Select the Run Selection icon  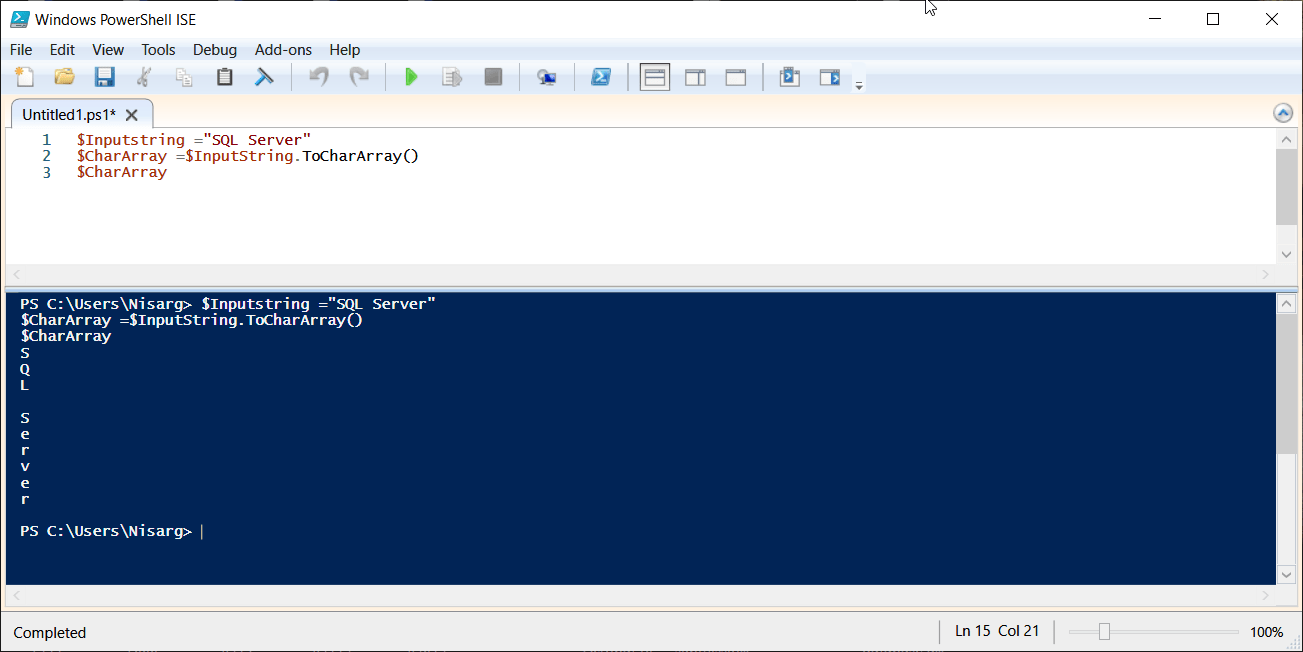click(451, 76)
